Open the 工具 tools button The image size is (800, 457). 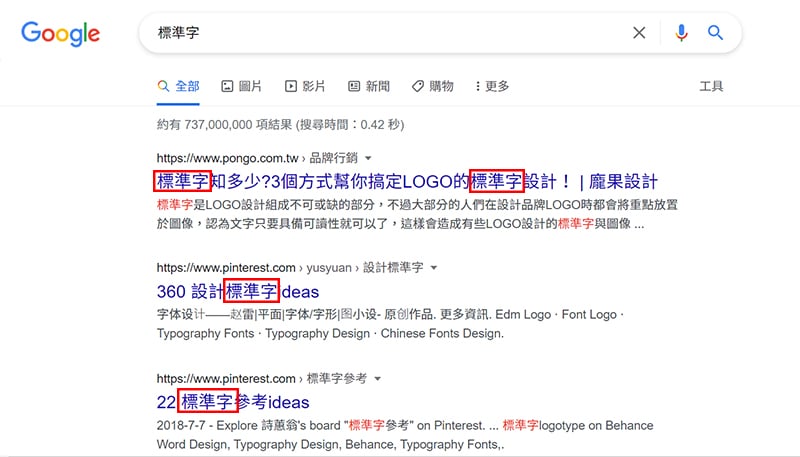pyautogui.click(x=711, y=87)
